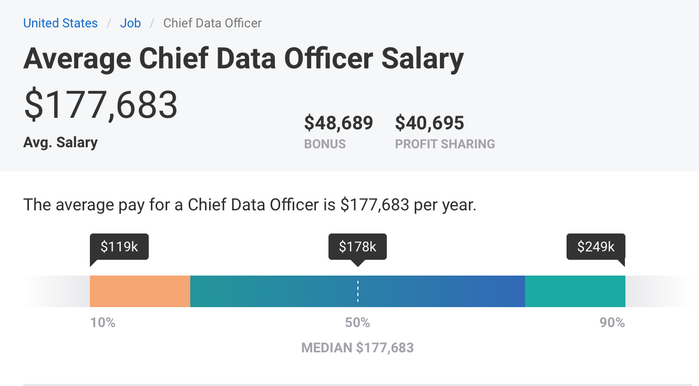Image resolution: width=699 pixels, height=386 pixels.
Task: Open the United States breadcrumb link
Action: click(x=60, y=23)
